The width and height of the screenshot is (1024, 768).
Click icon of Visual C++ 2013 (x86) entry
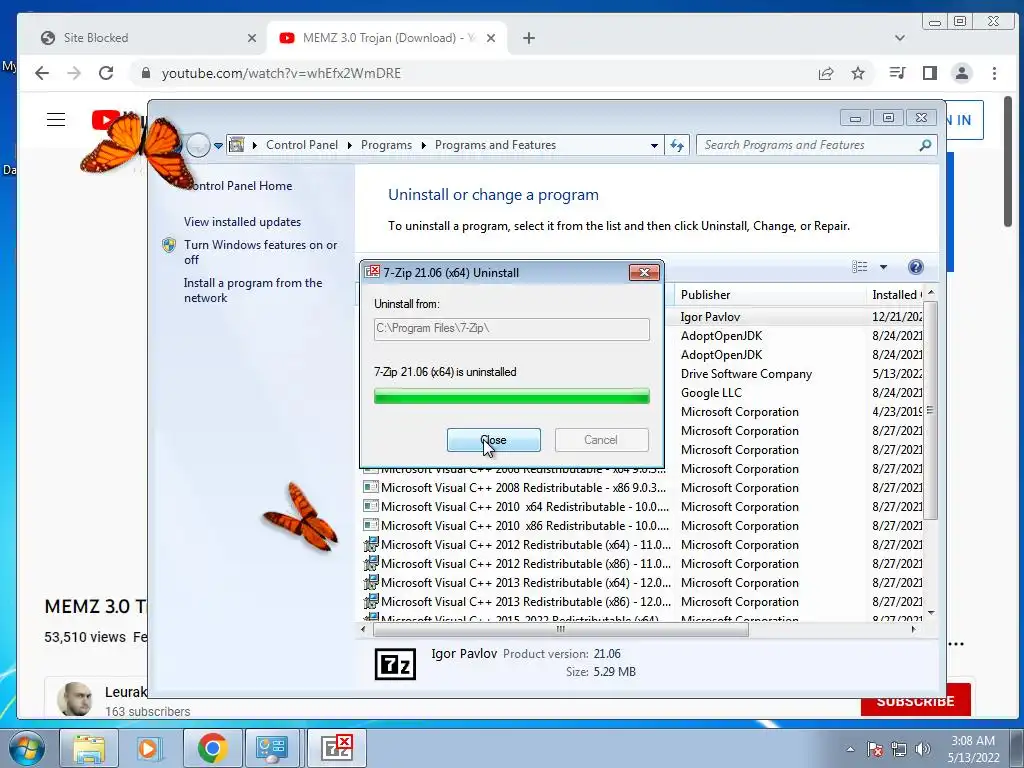click(x=371, y=601)
